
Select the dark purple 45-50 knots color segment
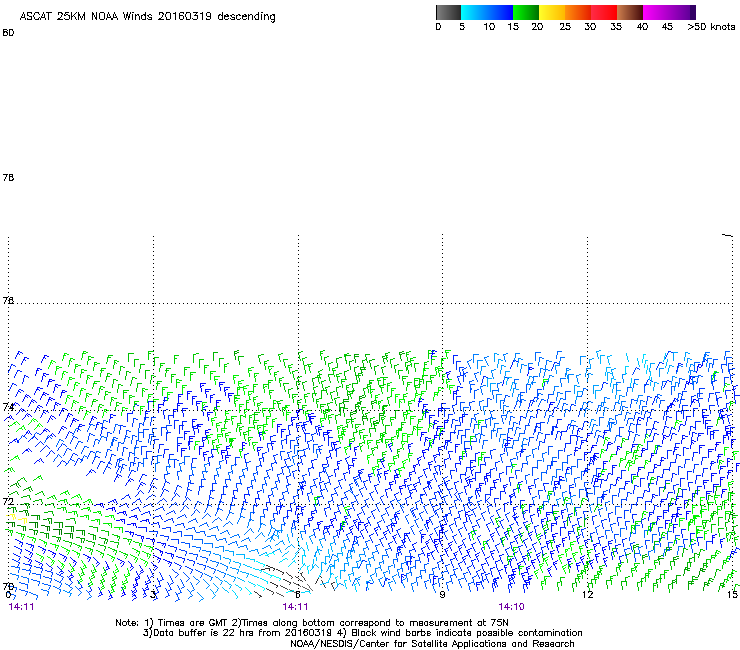point(682,12)
